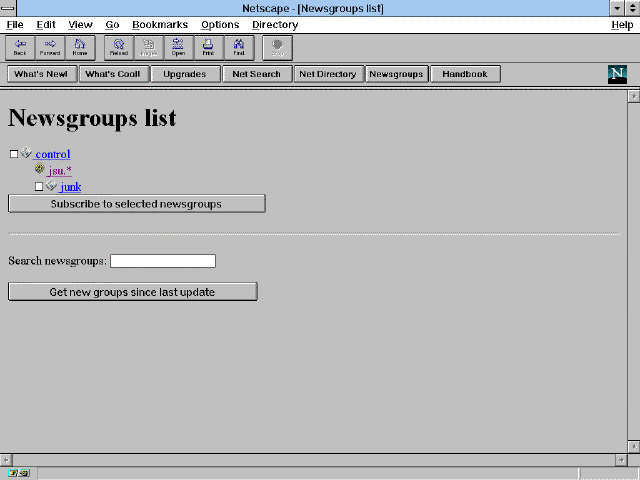Click the Netscape N logo
The height and width of the screenshot is (480, 640).
(x=617, y=74)
